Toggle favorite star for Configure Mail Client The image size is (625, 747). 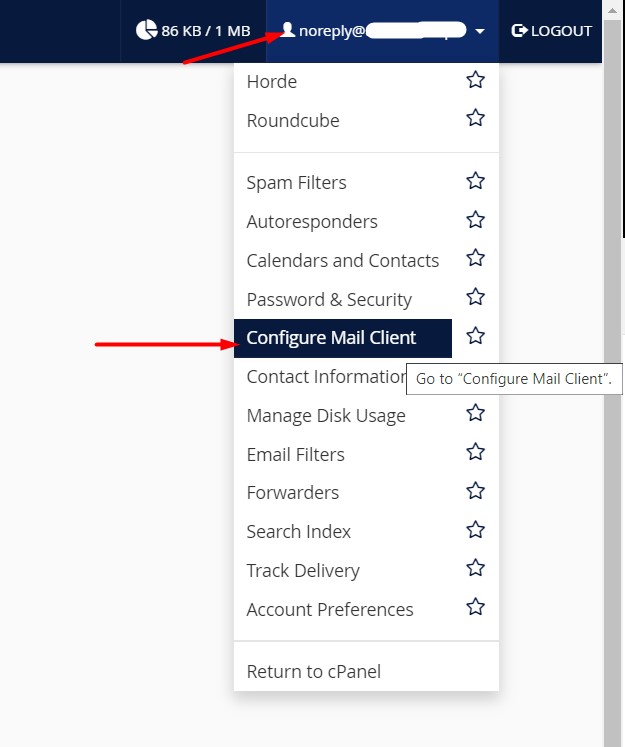[475, 336]
